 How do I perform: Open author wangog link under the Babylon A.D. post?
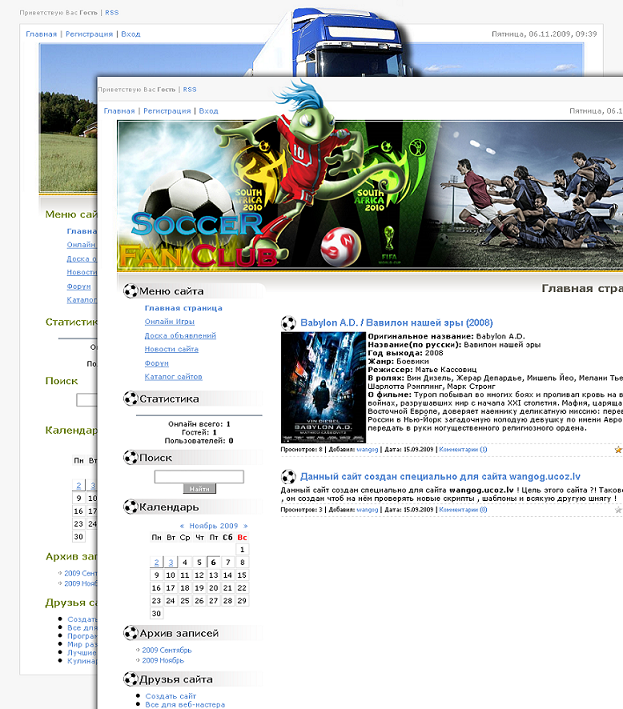[367, 449]
